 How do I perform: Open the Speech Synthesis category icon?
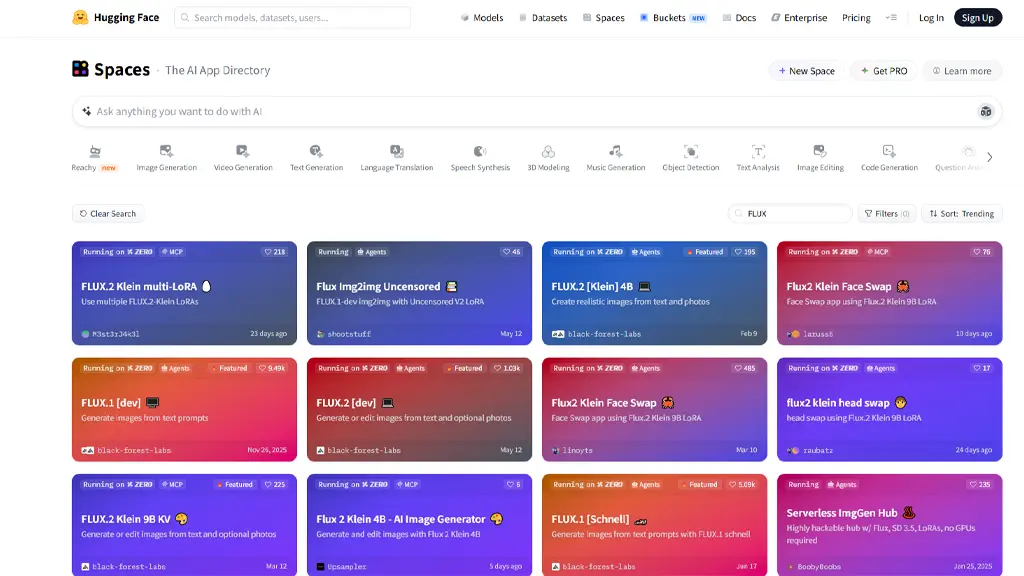pyautogui.click(x=480, y=152)
